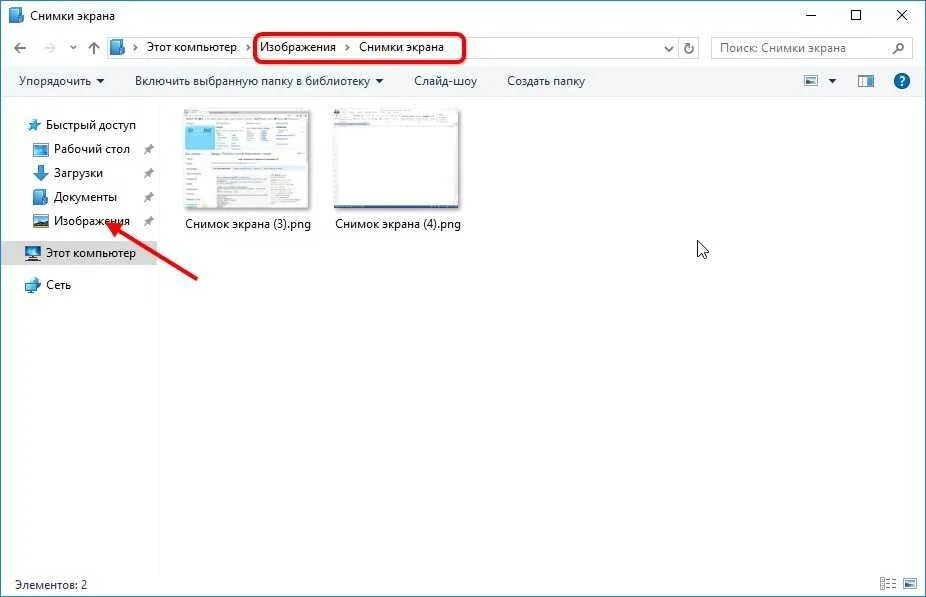Click the pin icon next to 'Загрузки'
Image resolution: width=926 pixels, height=597 pixels.
click(x=149, y=173)
